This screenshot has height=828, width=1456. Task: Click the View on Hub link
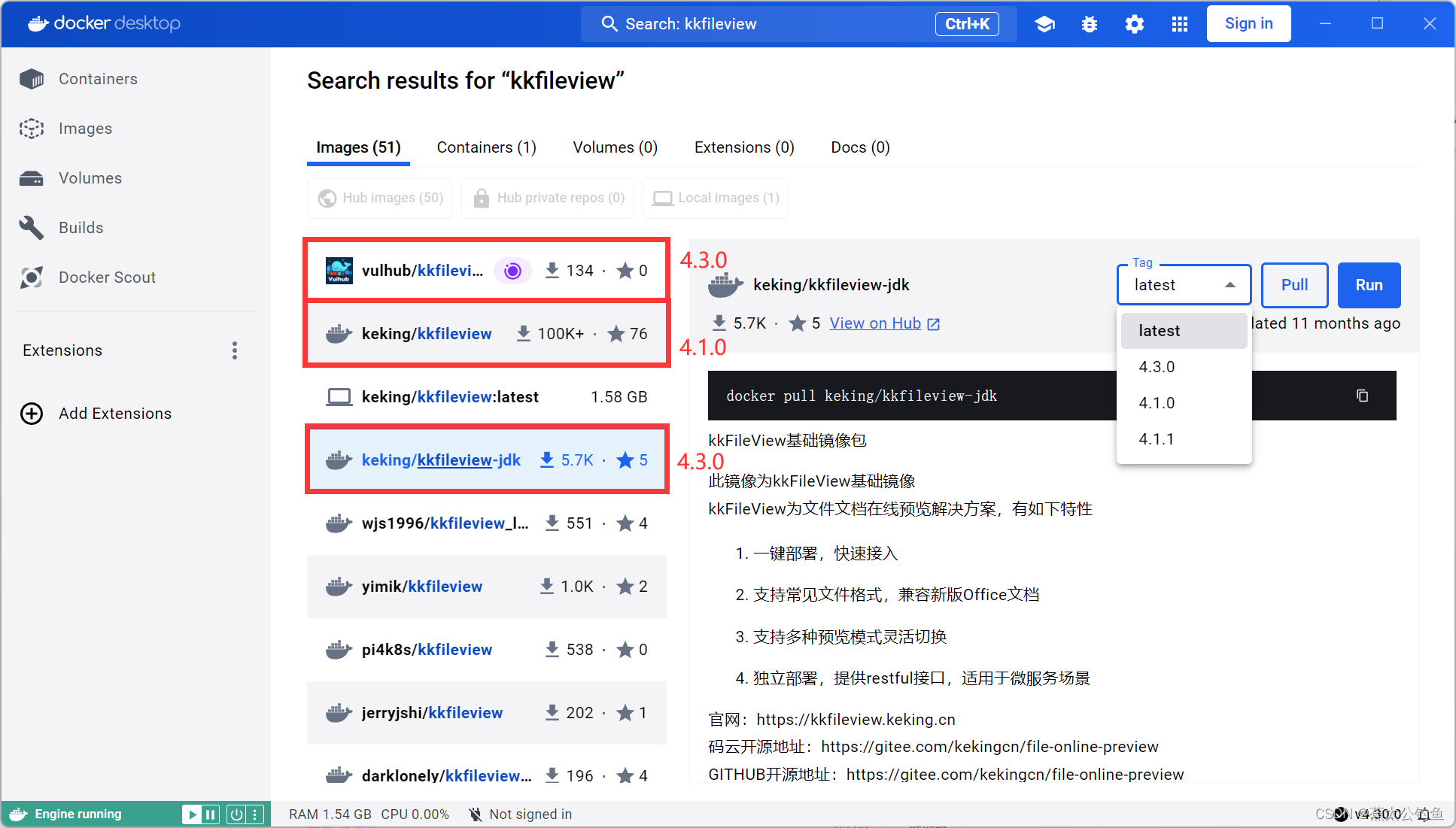875,323
